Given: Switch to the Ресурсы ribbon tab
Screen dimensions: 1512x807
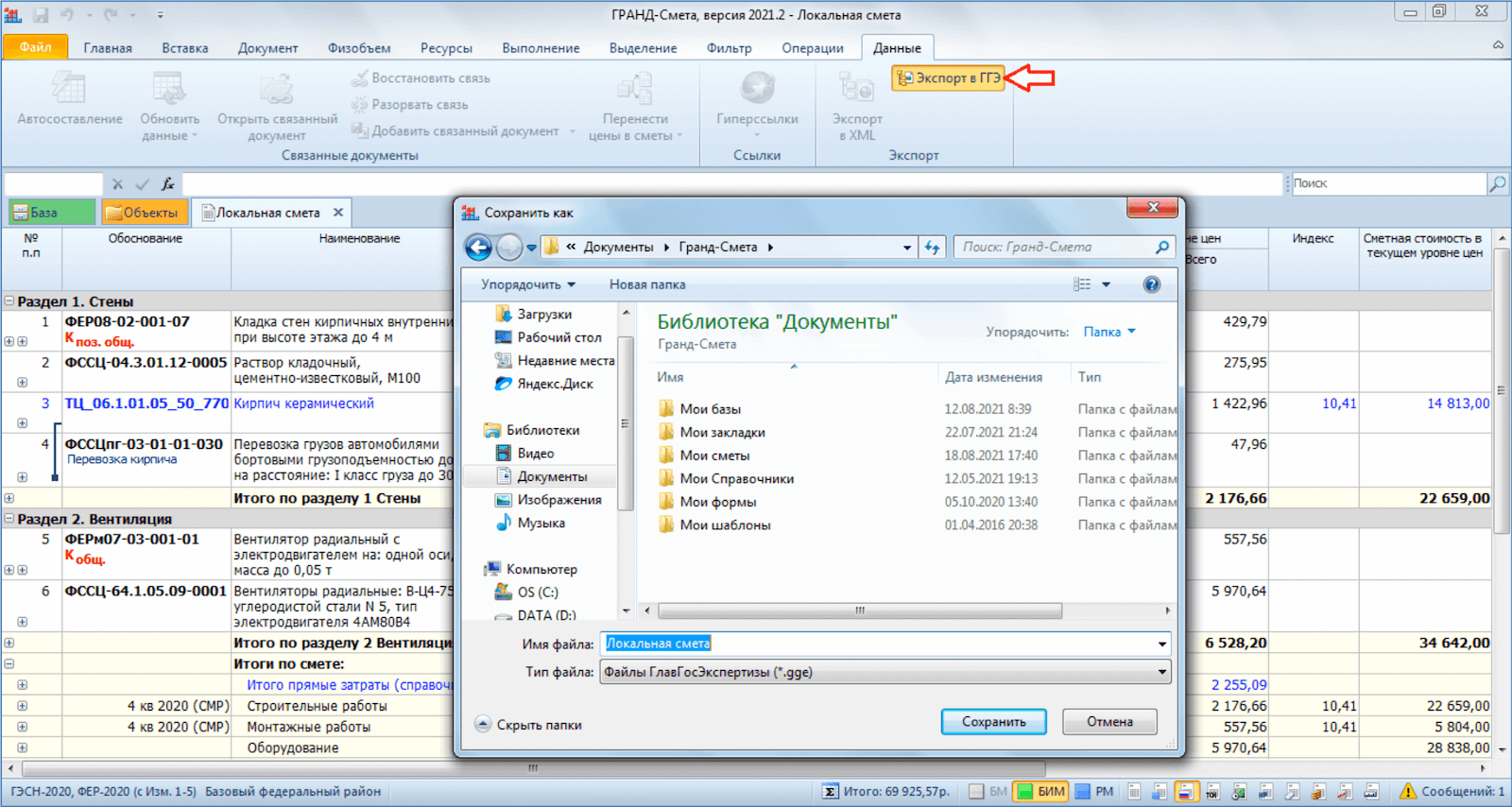Looking at the screenshot, I should tap(446, 48).
